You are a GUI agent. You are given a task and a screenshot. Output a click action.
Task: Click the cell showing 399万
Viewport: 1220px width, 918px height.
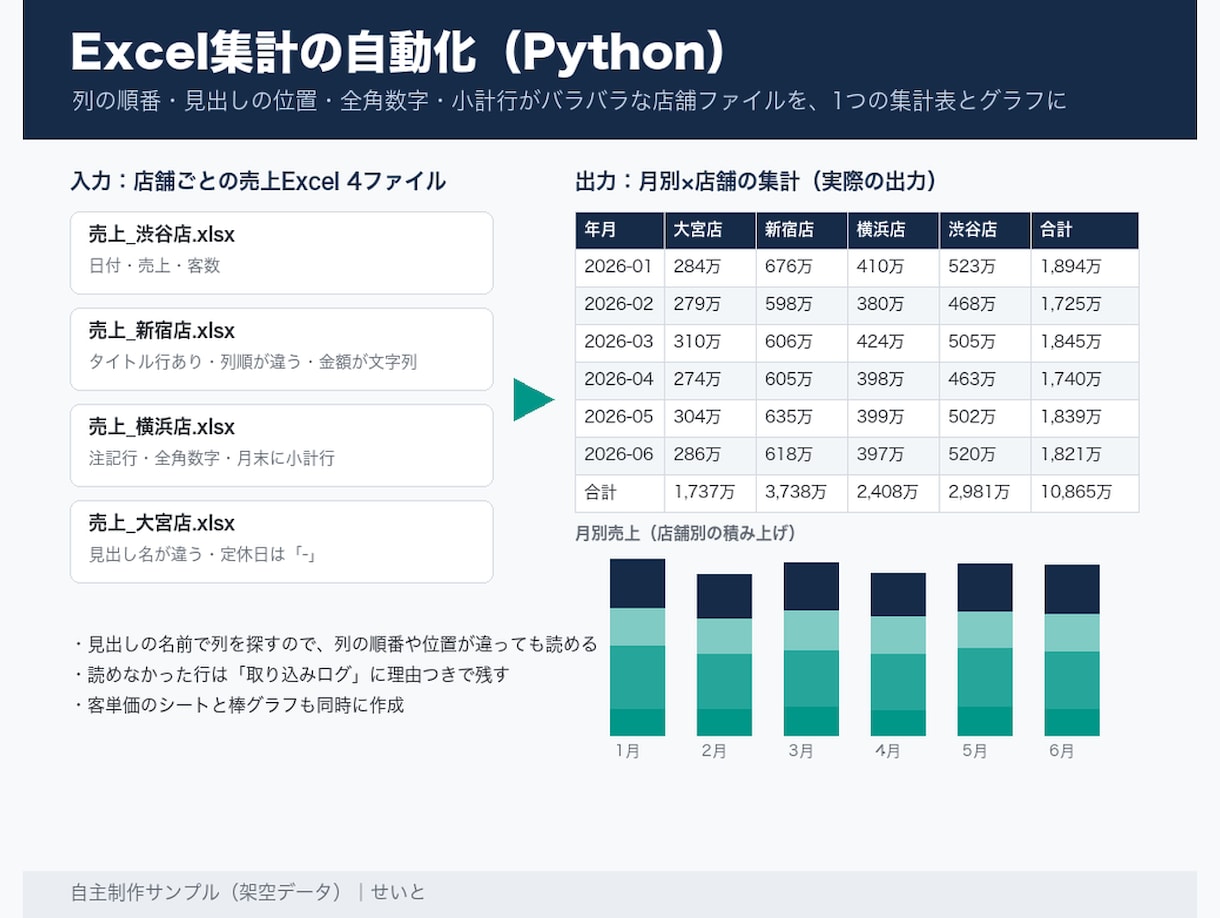[894, 417]
